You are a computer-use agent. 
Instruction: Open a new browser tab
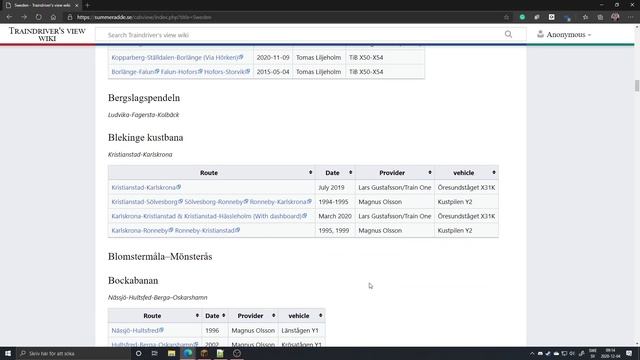click(87, 5)
